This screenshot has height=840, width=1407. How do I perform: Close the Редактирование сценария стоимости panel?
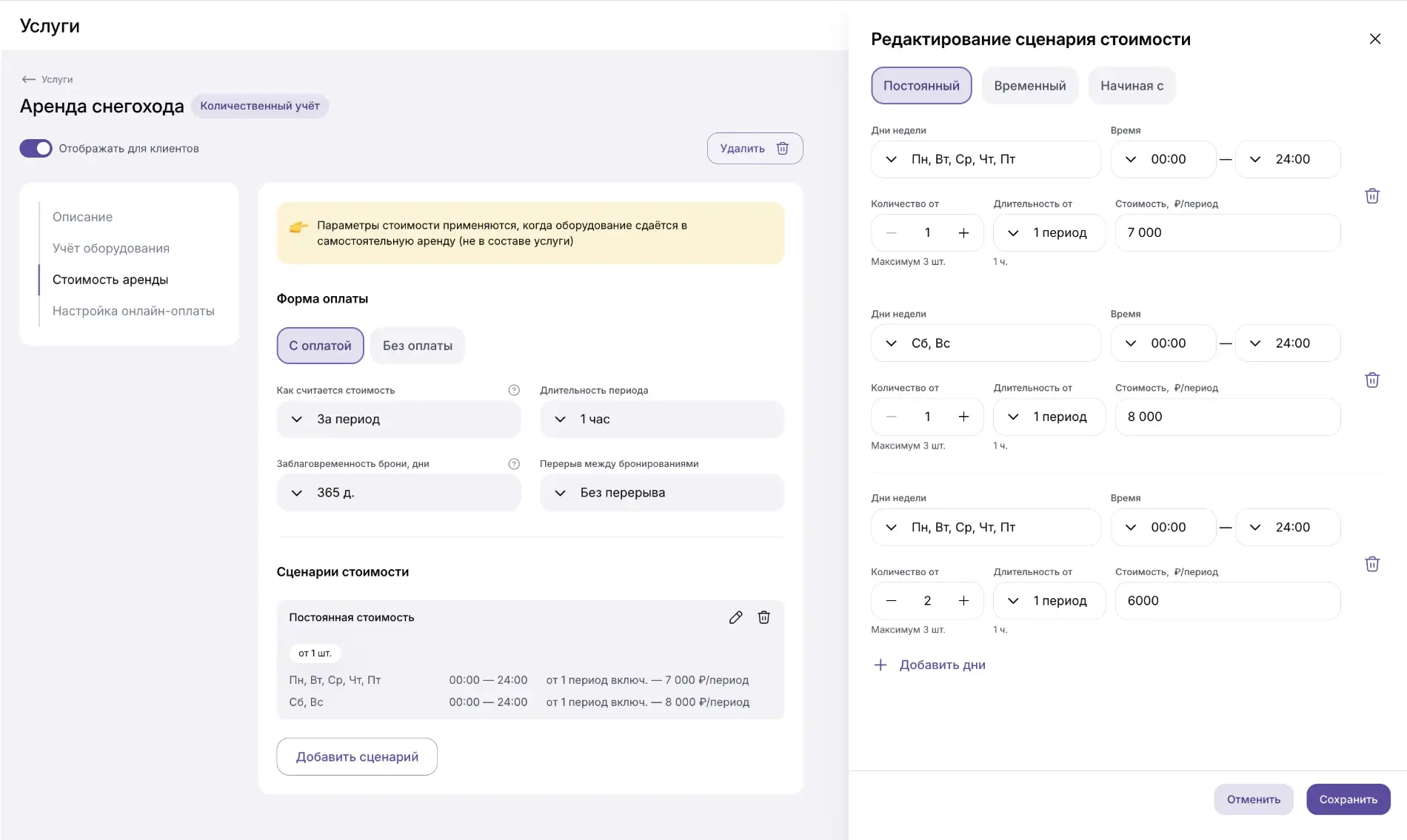coord(1375,39)
